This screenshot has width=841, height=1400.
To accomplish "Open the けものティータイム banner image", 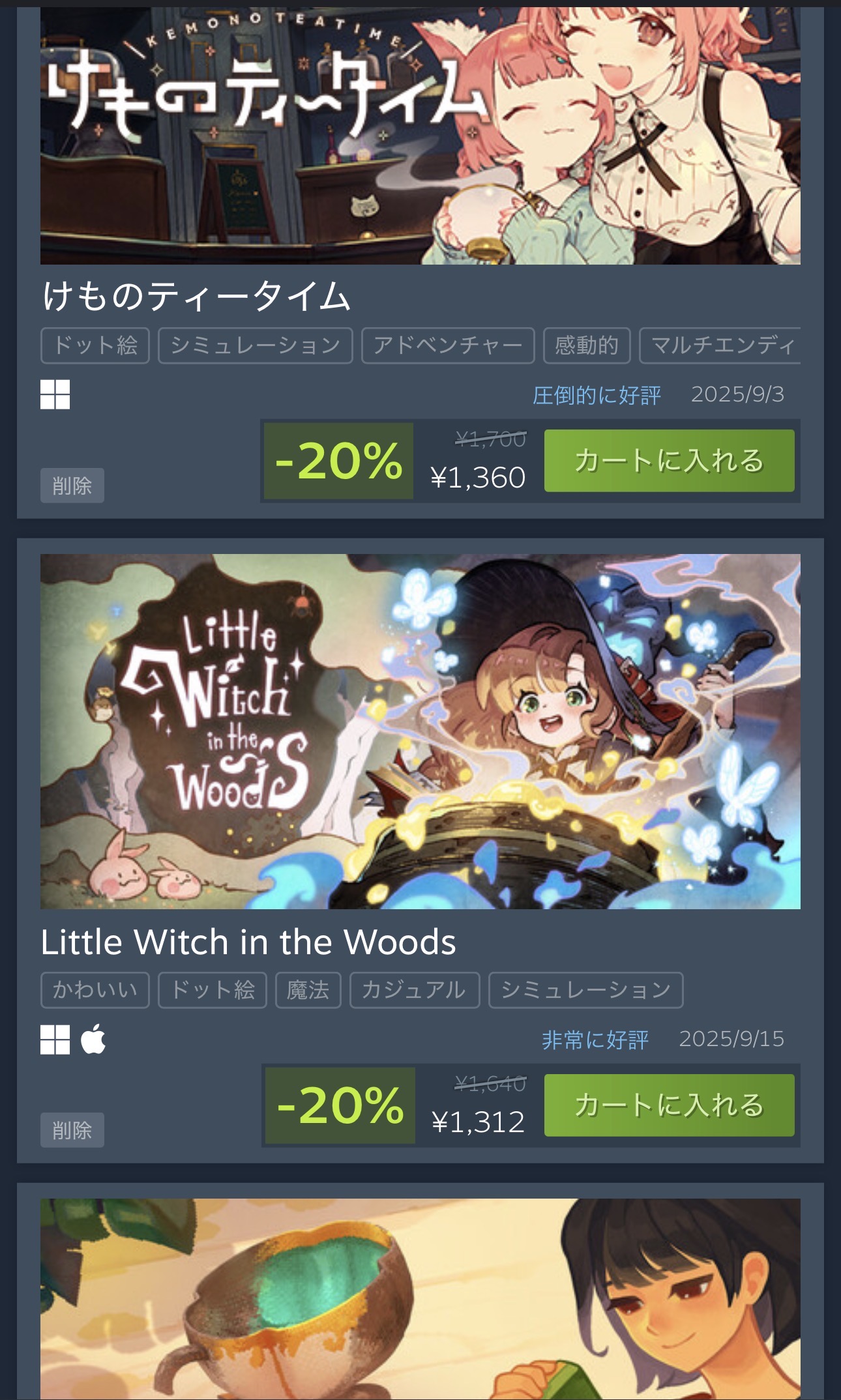I will [x=420, y=136].
